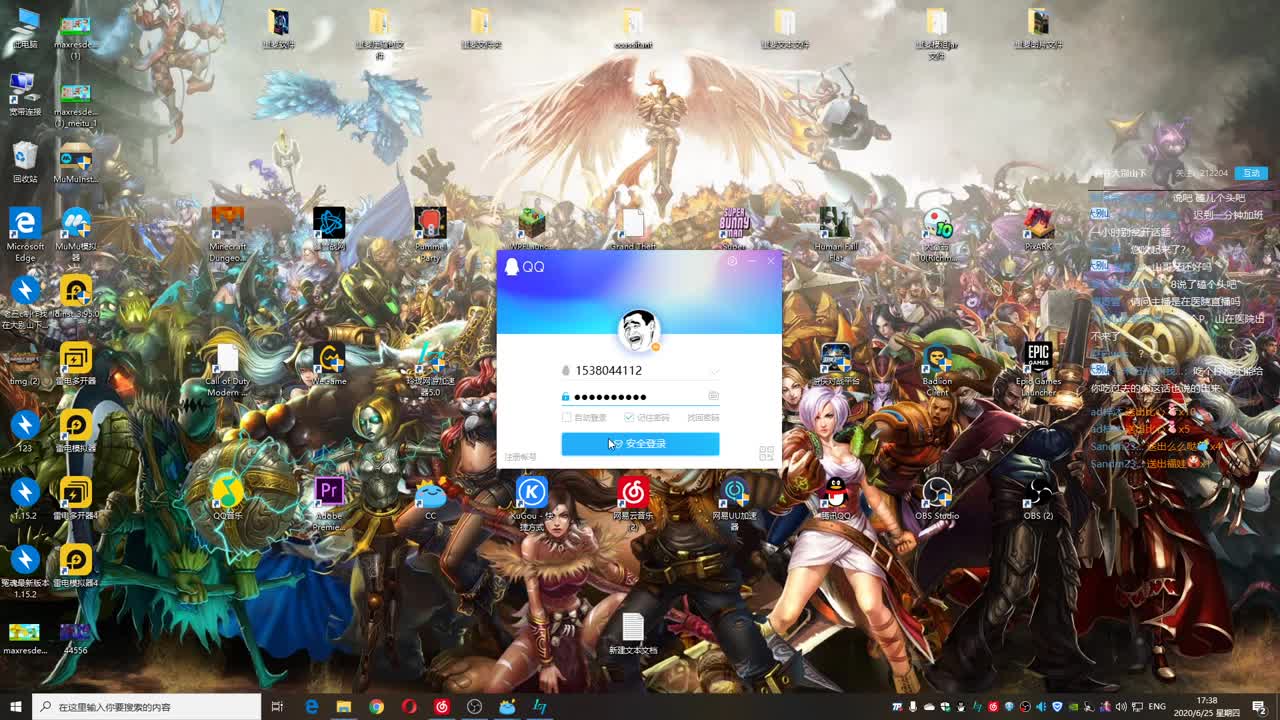Select the 新建文本文档 text file icon
This screenshot has height=720, width=1280.
tap(633, 634)
